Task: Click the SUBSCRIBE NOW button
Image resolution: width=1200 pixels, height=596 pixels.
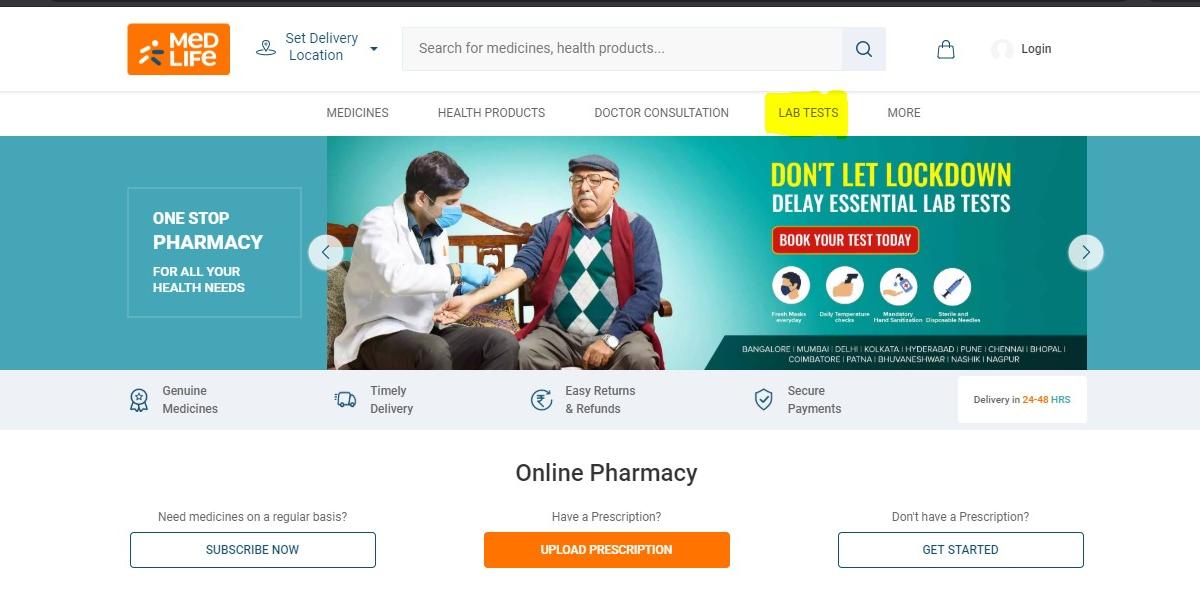Action: (x=253, y=550)
